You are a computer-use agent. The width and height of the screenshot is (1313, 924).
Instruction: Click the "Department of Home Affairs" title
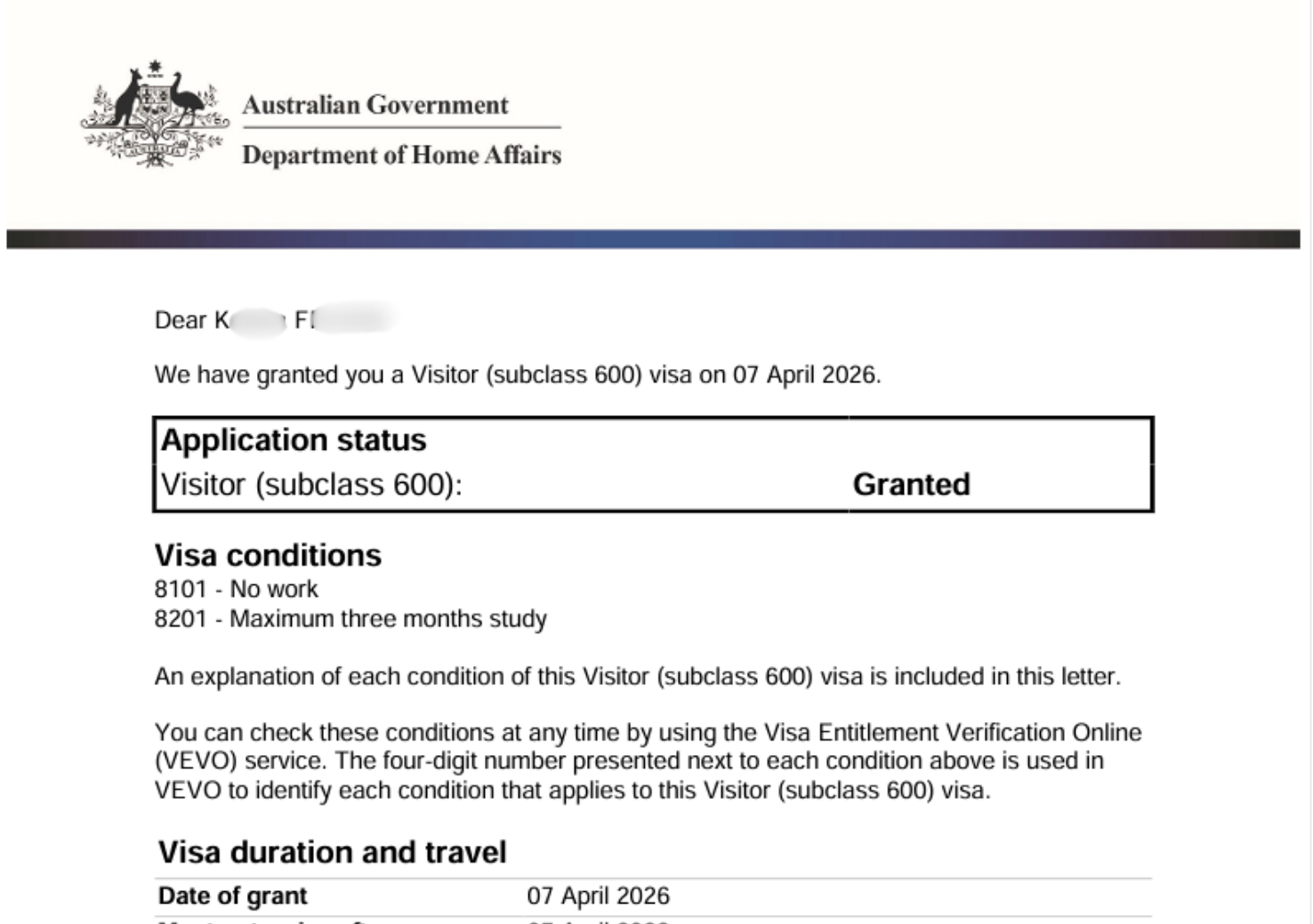coord(401,156)
